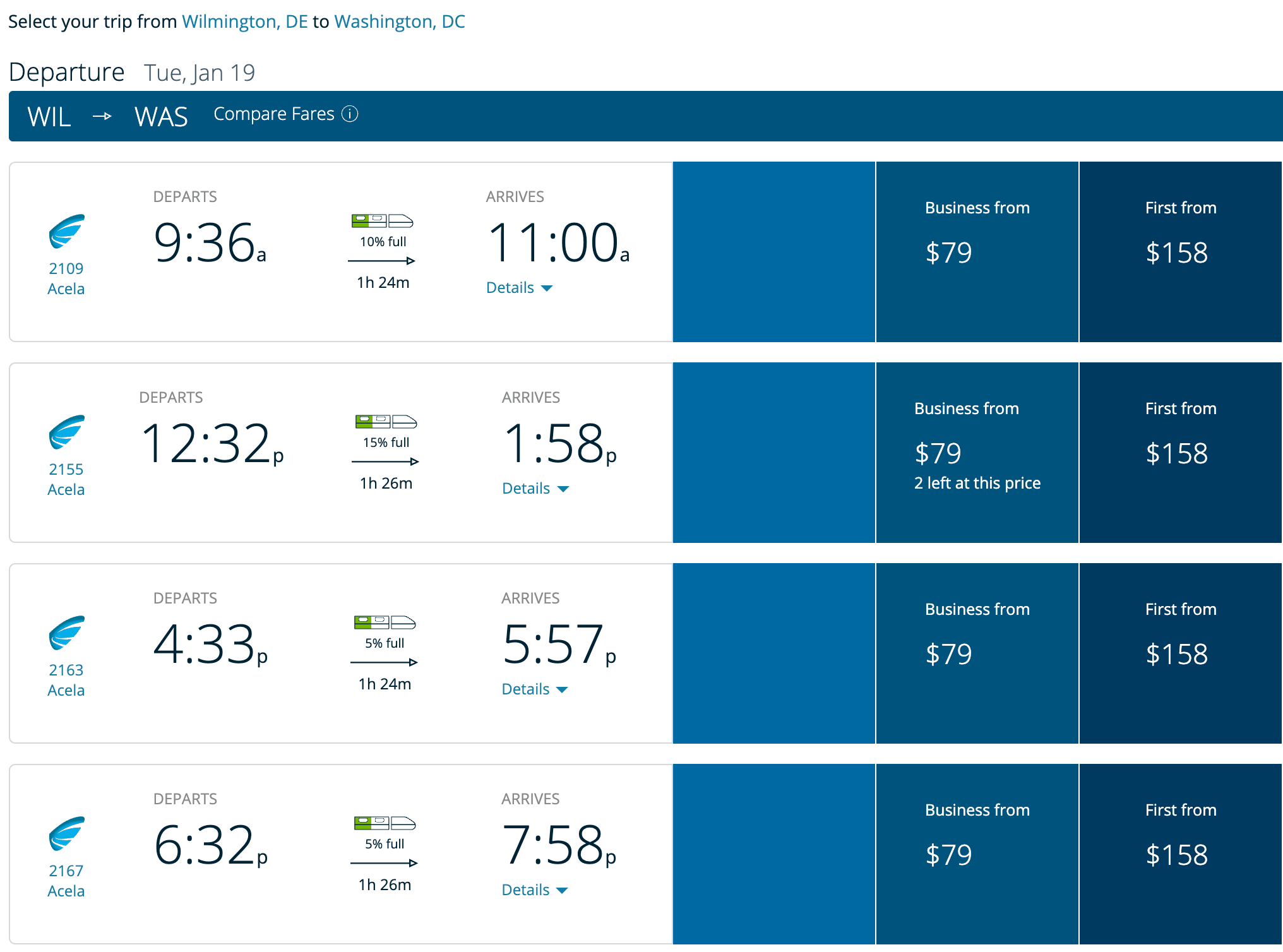This screenshot has height=952, width=1283.
Task: Open the Washington, DC destination link
Action: coord(399,21)
